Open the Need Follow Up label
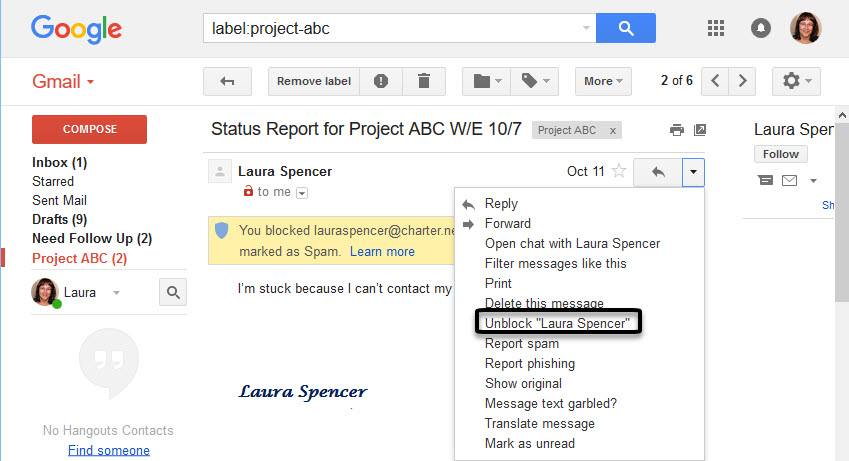 [x=92, y=238]
